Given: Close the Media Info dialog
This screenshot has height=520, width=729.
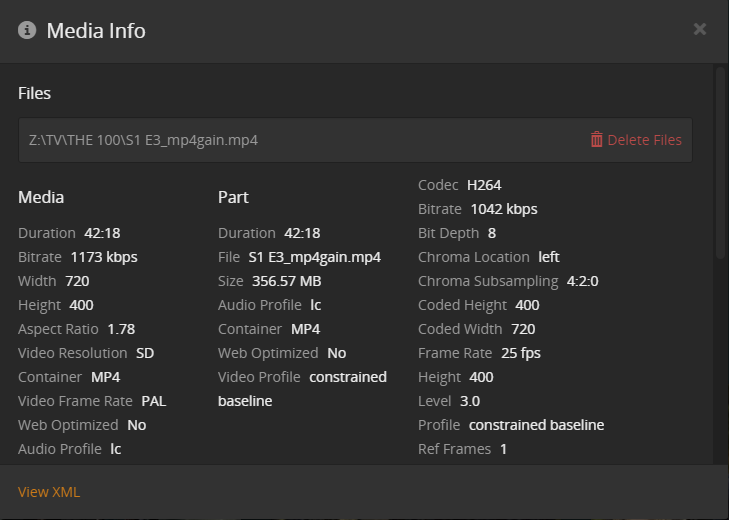Looking at the screenshot, I should click(700, 29).
